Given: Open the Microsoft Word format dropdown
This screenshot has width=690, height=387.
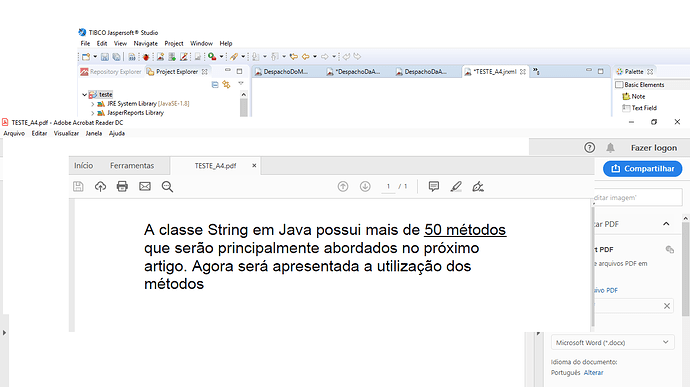Looking at the screenshot, I should click(613, 342).
